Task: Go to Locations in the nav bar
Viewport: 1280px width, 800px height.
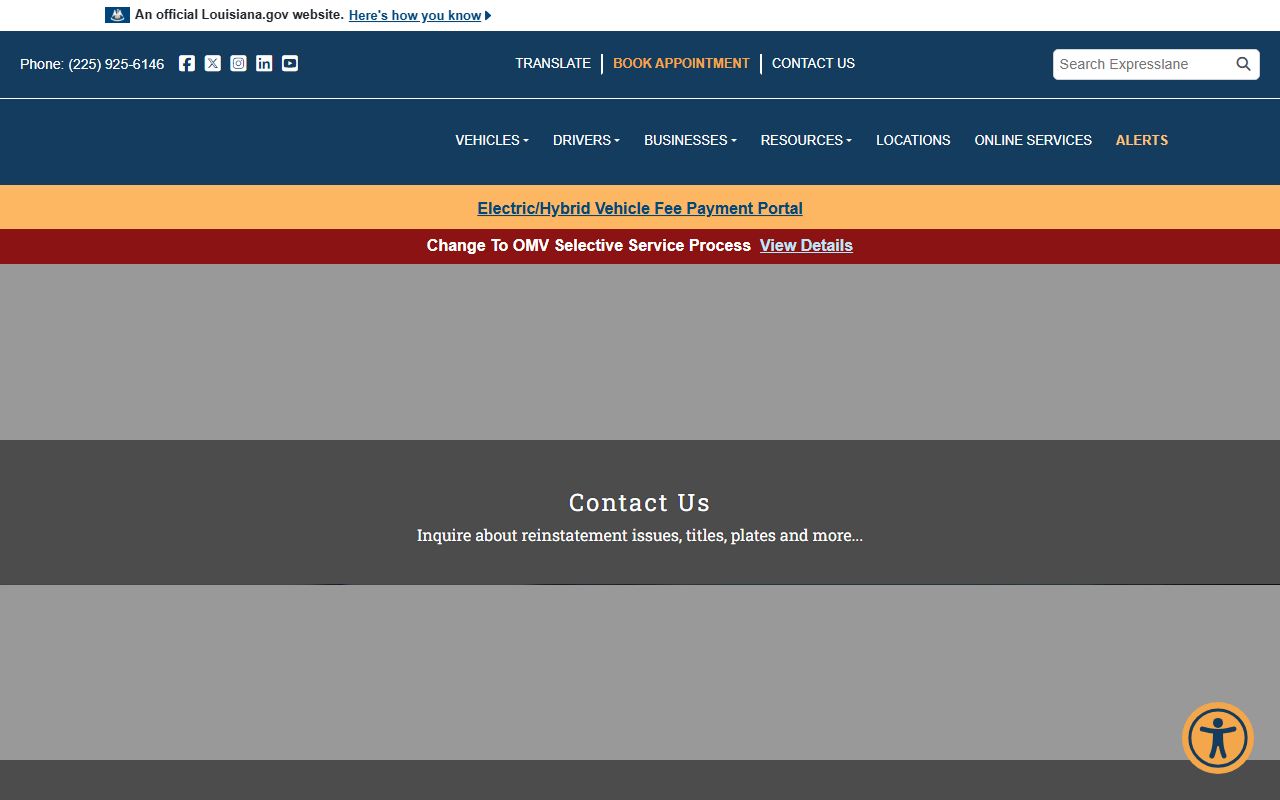Action: tap(913, 140)
